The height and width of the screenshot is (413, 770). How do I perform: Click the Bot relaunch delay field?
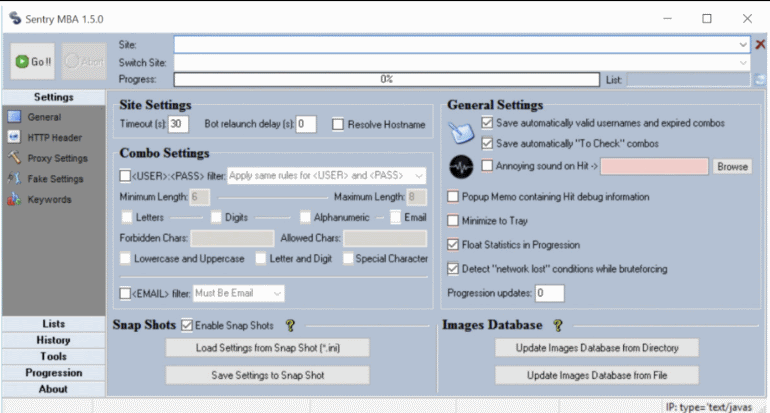coord(306,124)
